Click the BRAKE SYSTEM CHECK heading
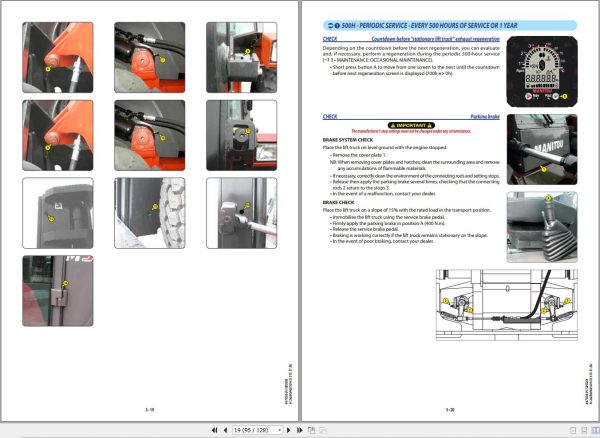600x438 pixels. (347, 140)
